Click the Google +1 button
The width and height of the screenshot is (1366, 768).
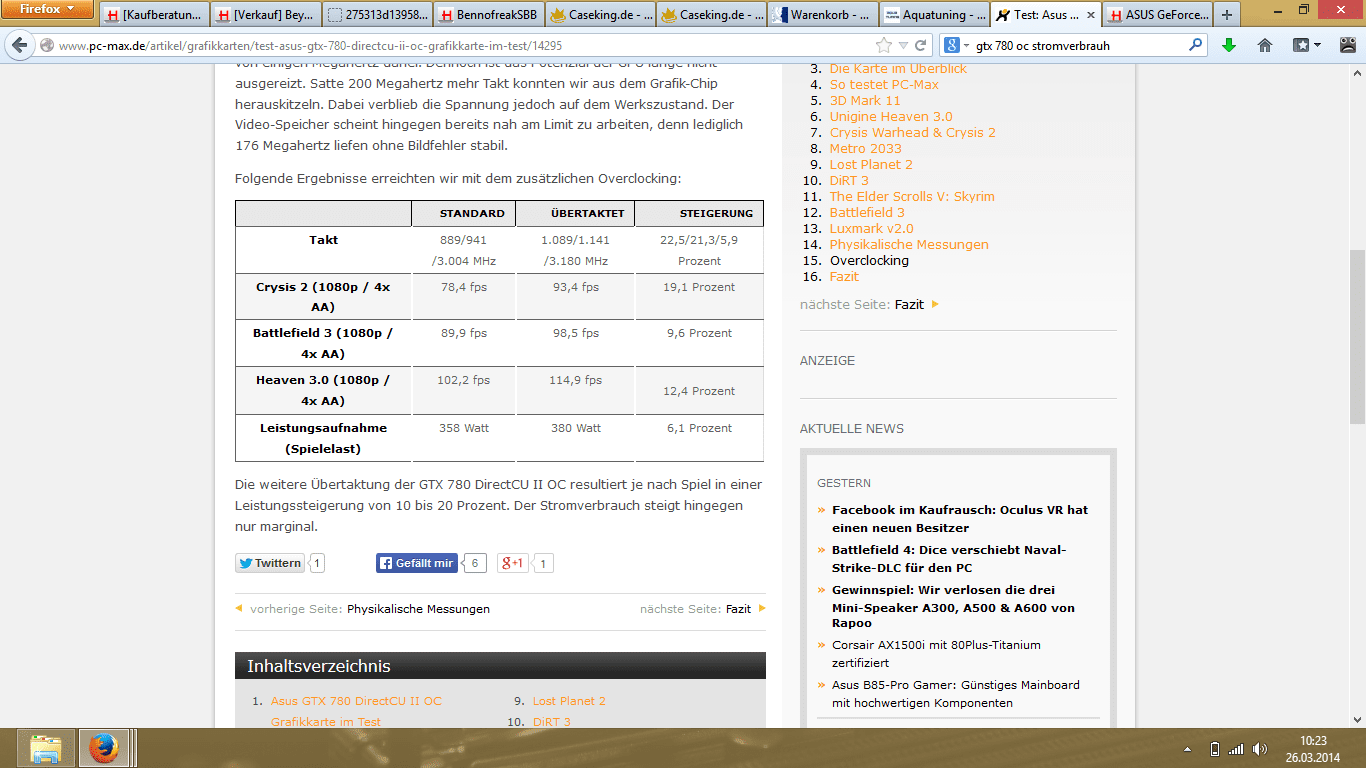[512, 563]
